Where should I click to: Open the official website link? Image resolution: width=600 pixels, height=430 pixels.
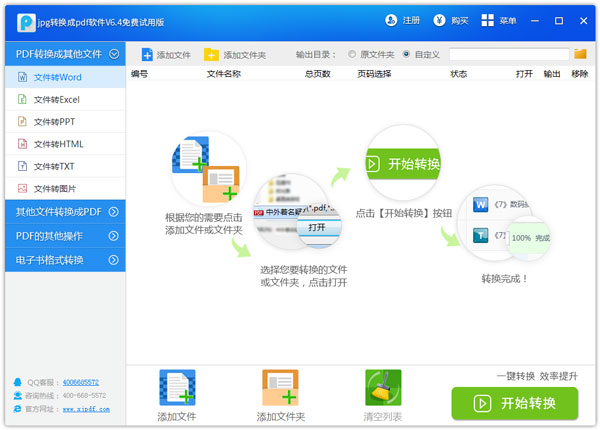[86, 409]
